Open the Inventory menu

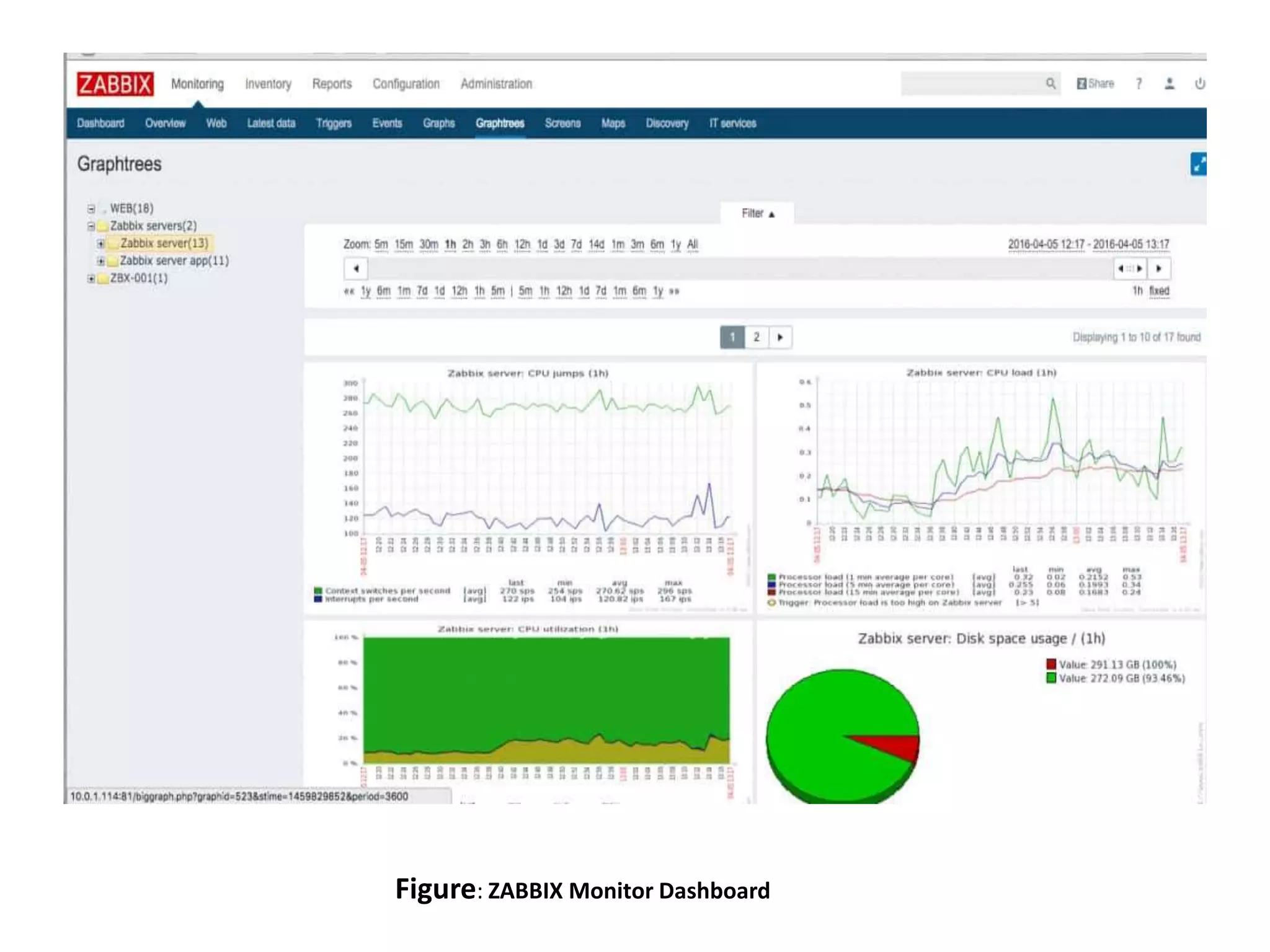pyautogui.click(x=268, y=84)
